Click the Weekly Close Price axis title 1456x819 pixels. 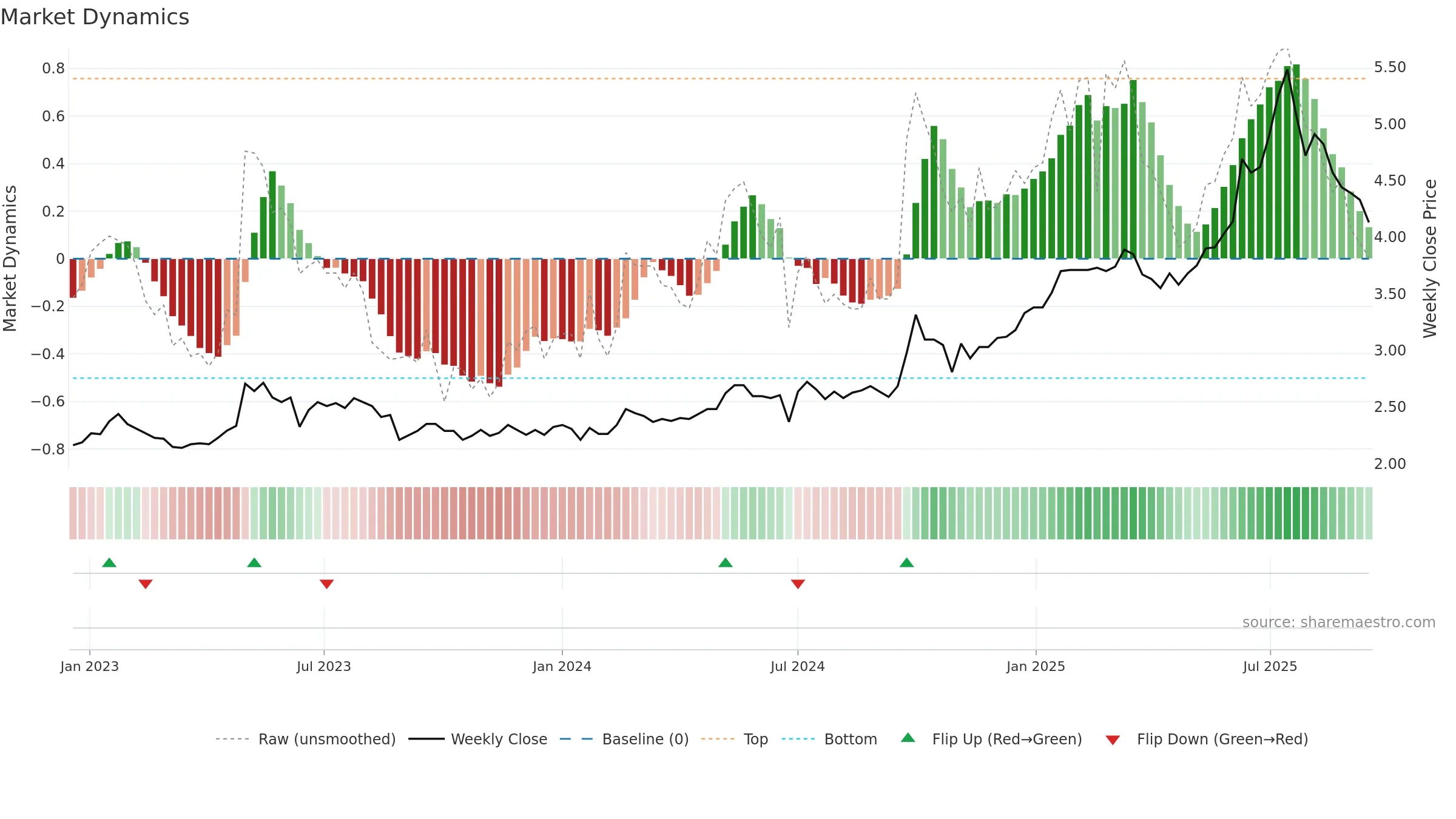point(1431,258)
